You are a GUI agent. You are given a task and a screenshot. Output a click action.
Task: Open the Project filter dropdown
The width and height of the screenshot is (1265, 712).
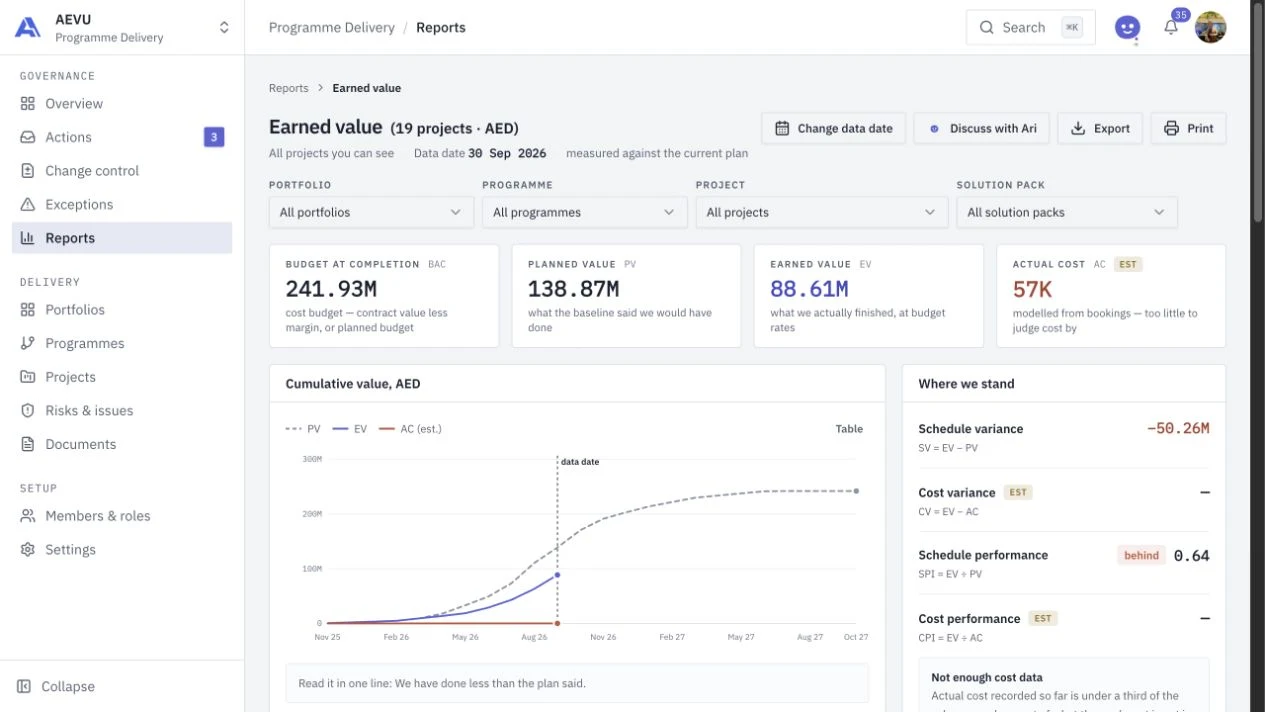coord(821,212)
